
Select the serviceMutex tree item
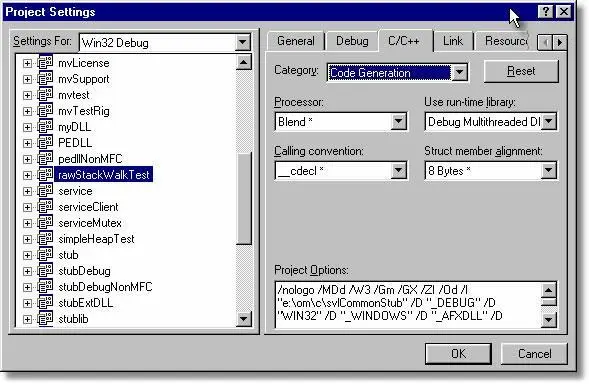point(90,223)
